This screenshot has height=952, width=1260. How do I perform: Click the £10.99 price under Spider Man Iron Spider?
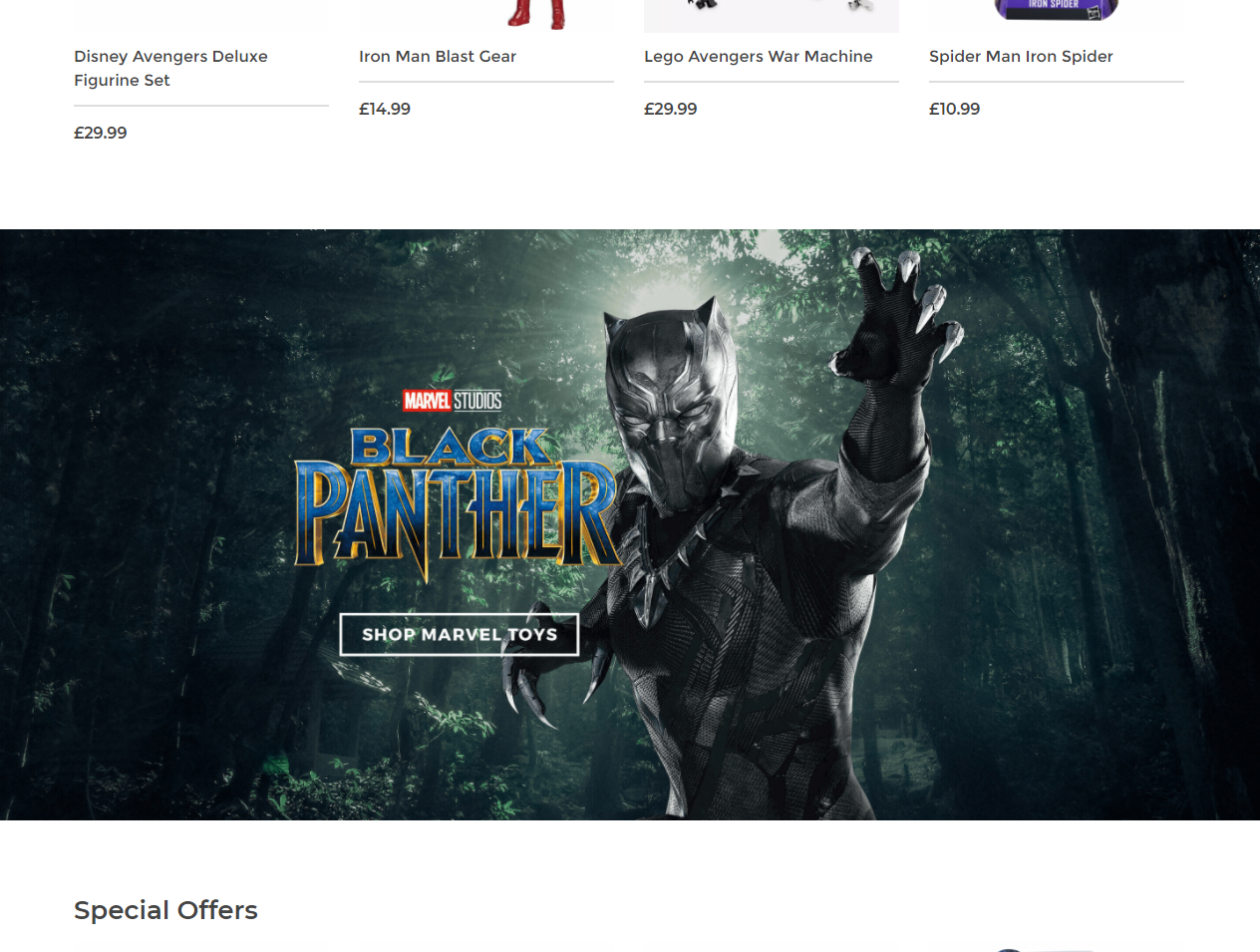pos(955,109)
